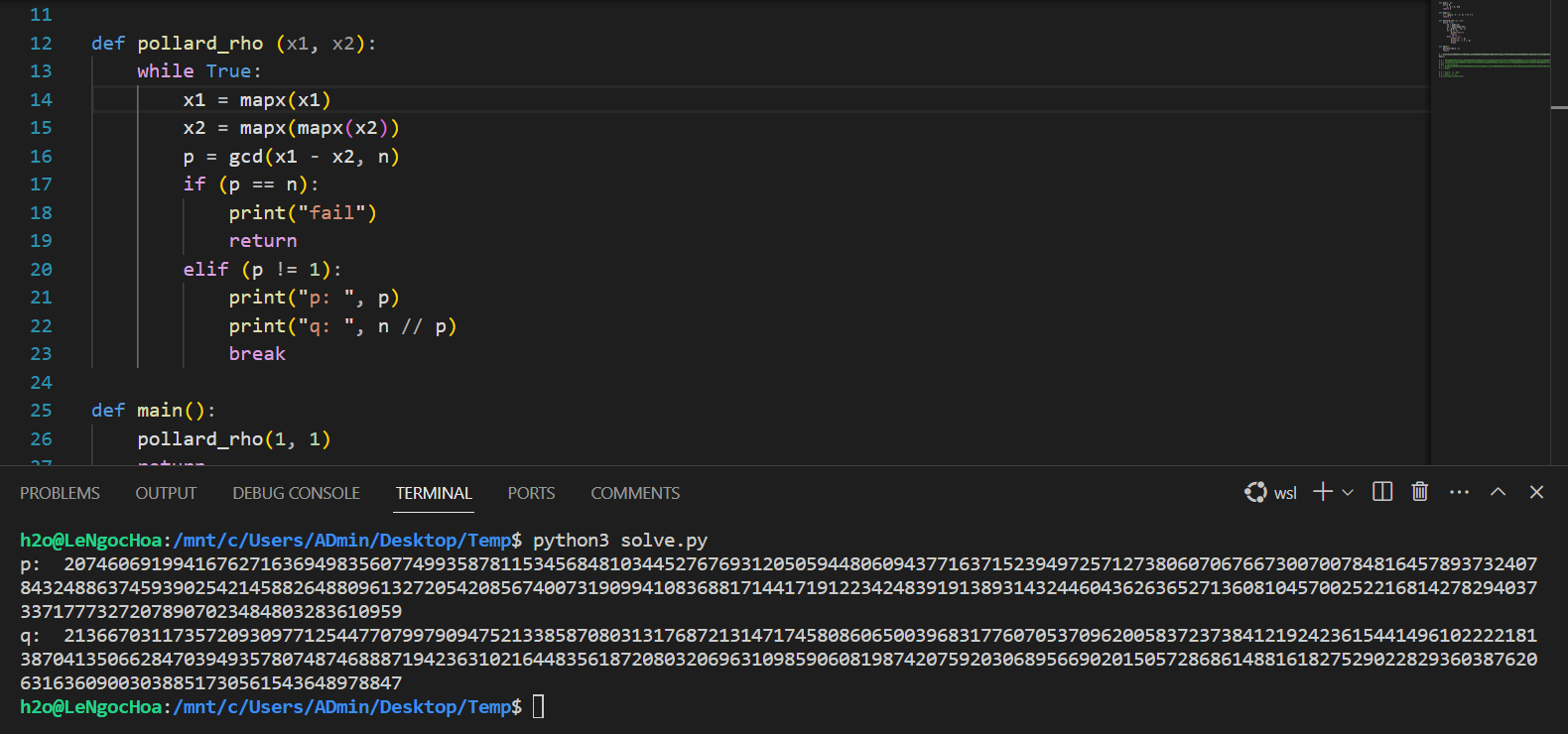The height and width of the screenshot is (734, 1568).
Task: Click the 'return' keyword on line 19
Action: point(263,241)
